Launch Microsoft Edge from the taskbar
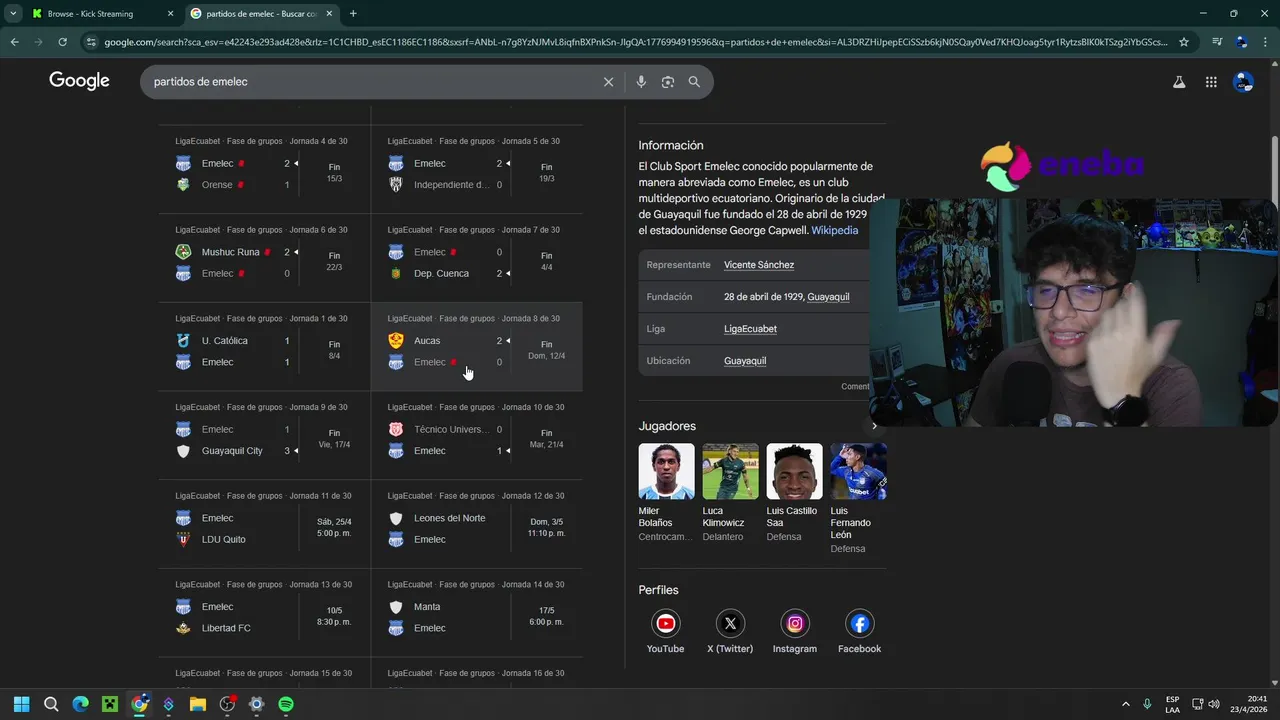 (81, 704)
